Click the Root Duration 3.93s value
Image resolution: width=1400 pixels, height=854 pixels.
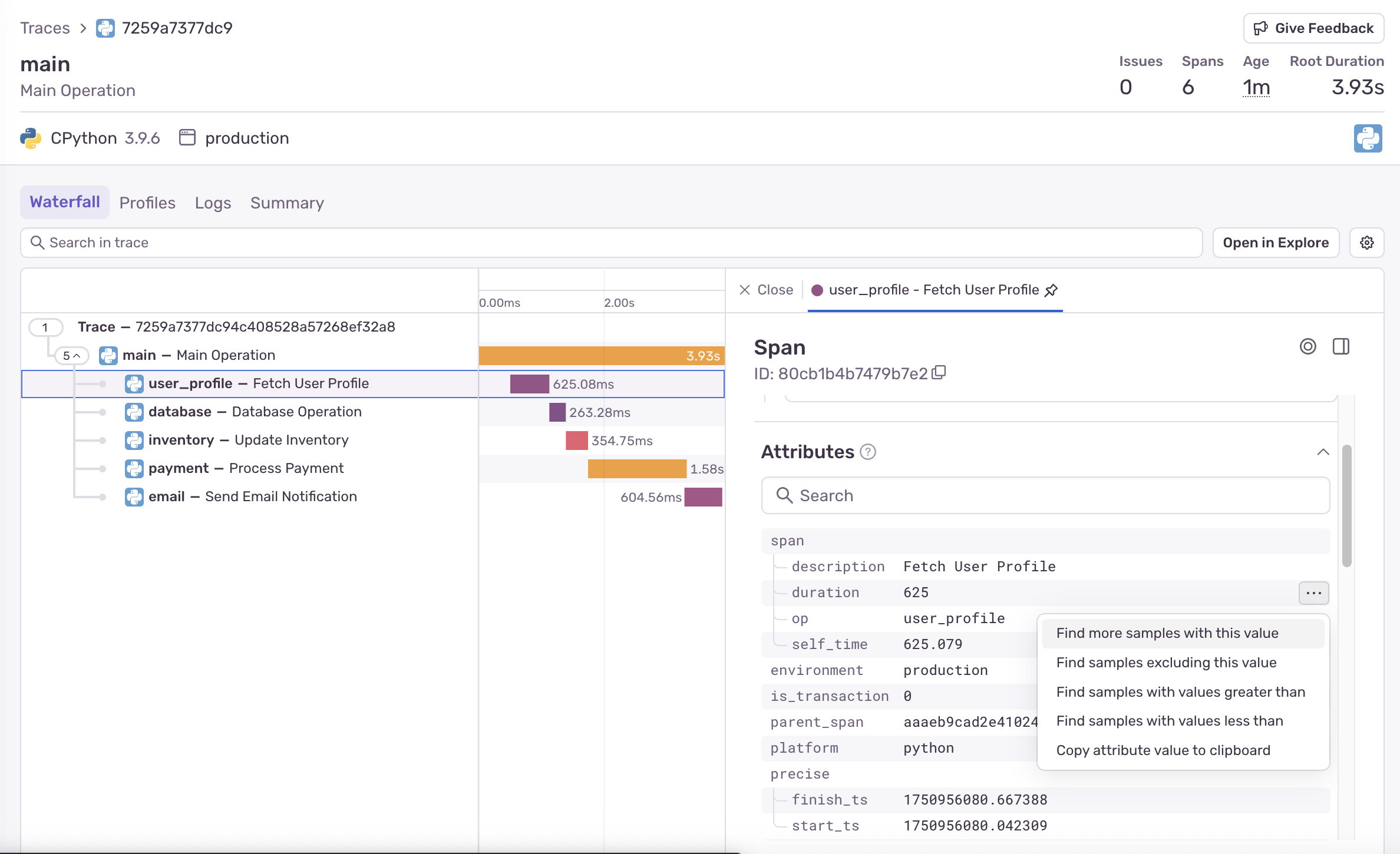[1358, 87]
